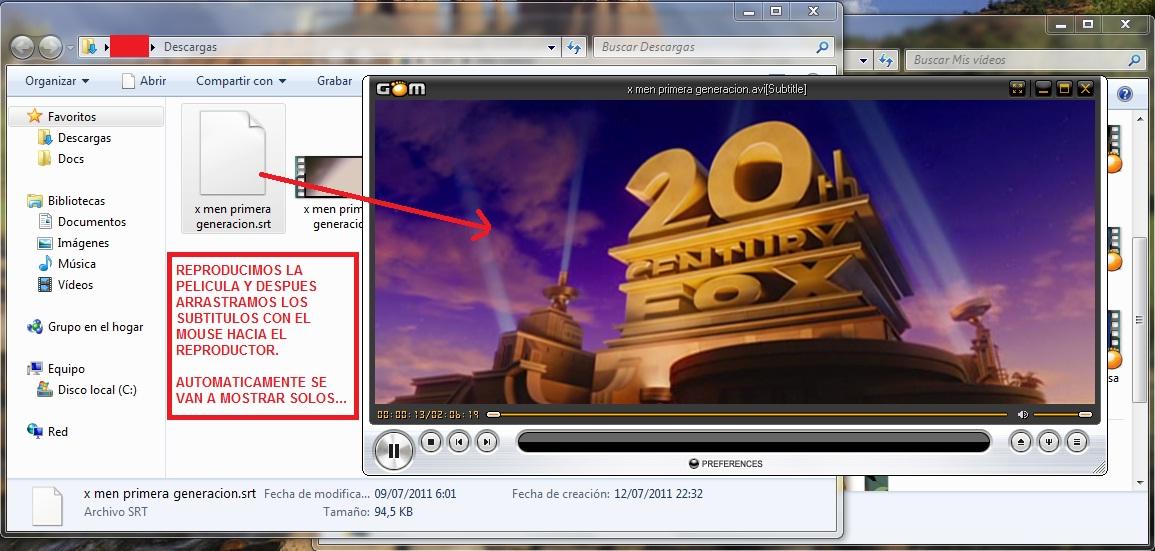
Task: Open Descargas under Favoritos
Action: tap(84, 138)
